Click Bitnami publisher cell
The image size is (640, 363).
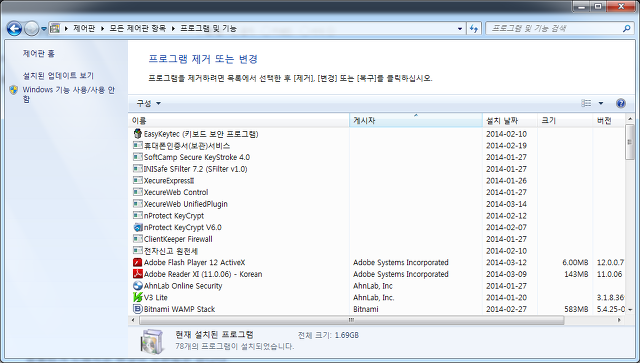(366, 309)
